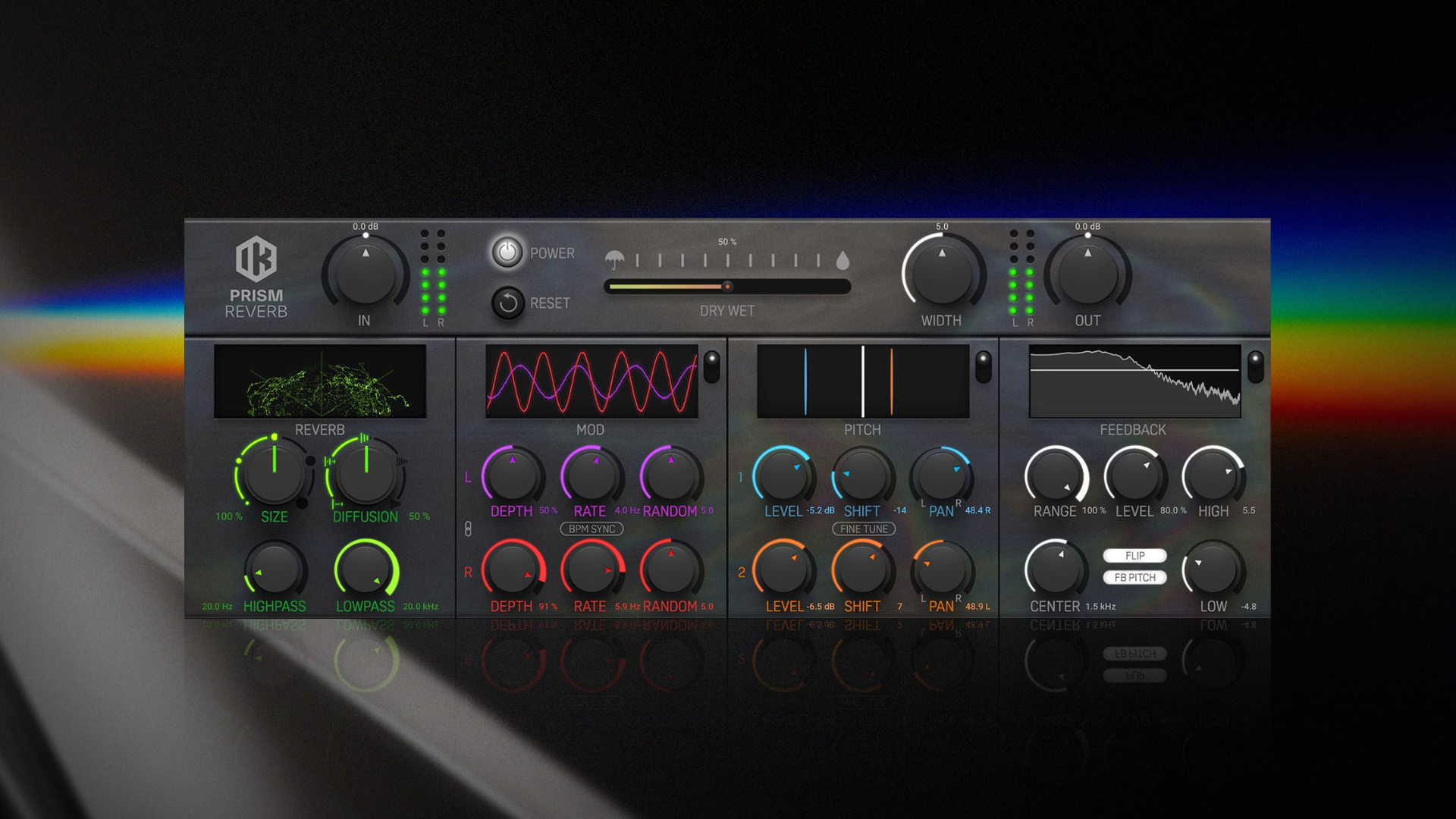The height and width of the screenshot is (819, 1456).
Task: Click the water drop wet icon
Action: click(x=843, y=260)
